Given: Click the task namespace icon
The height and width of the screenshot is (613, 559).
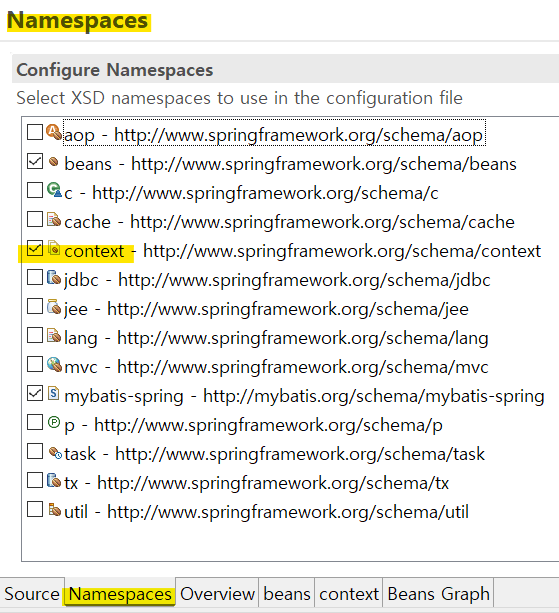Looking at the screenshot, I should coord(55,453).
